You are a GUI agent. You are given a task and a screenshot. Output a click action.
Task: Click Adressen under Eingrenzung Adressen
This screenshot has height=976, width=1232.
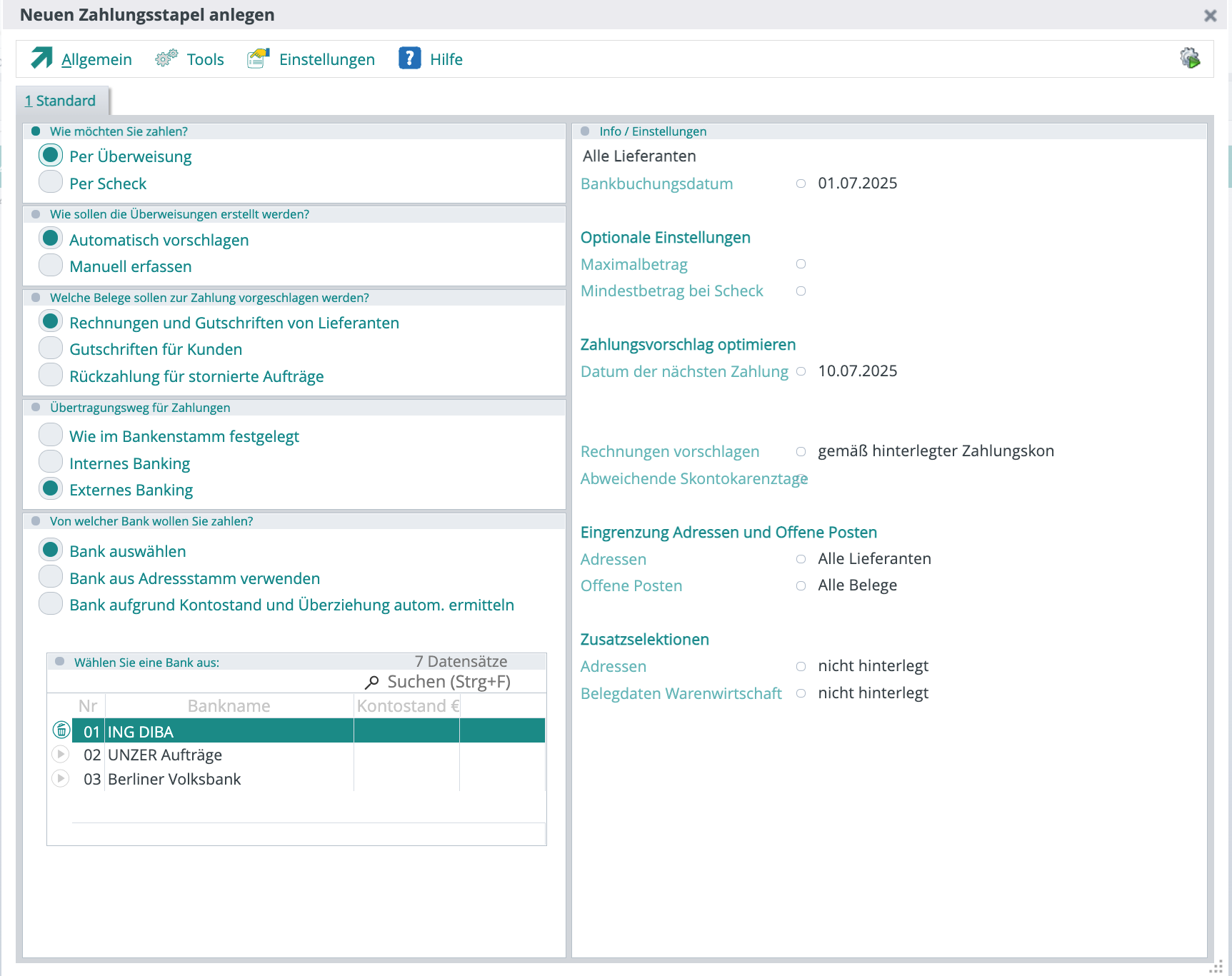pos(614,560)
